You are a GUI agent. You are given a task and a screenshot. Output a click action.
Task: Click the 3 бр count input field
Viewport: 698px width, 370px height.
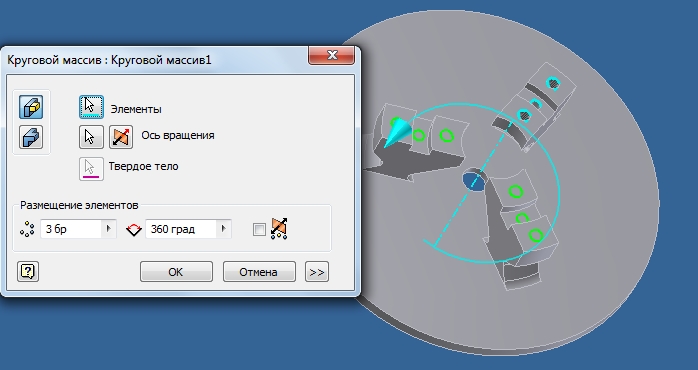point(71,229)
